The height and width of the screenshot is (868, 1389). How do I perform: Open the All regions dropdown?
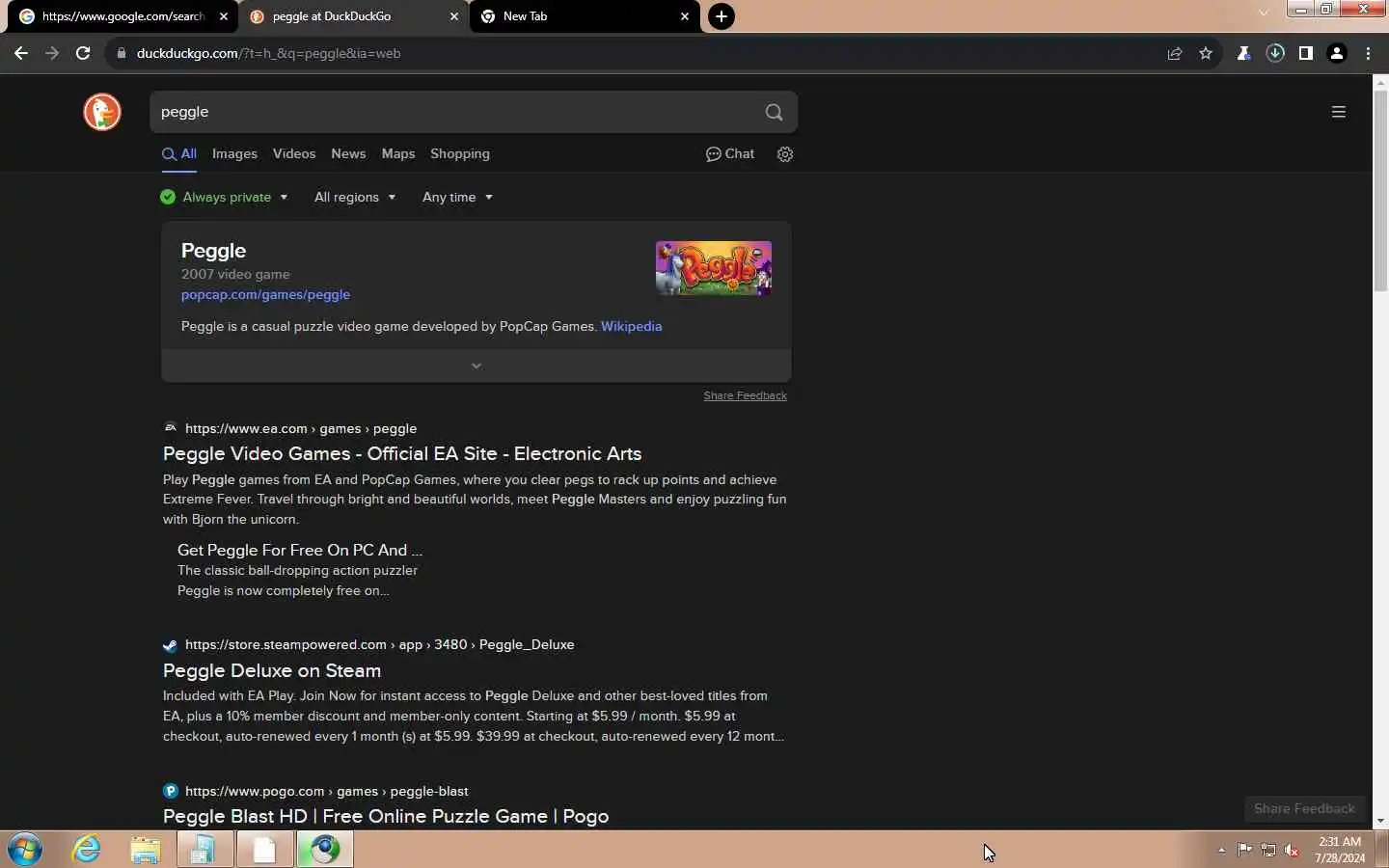tap(355, 197)
